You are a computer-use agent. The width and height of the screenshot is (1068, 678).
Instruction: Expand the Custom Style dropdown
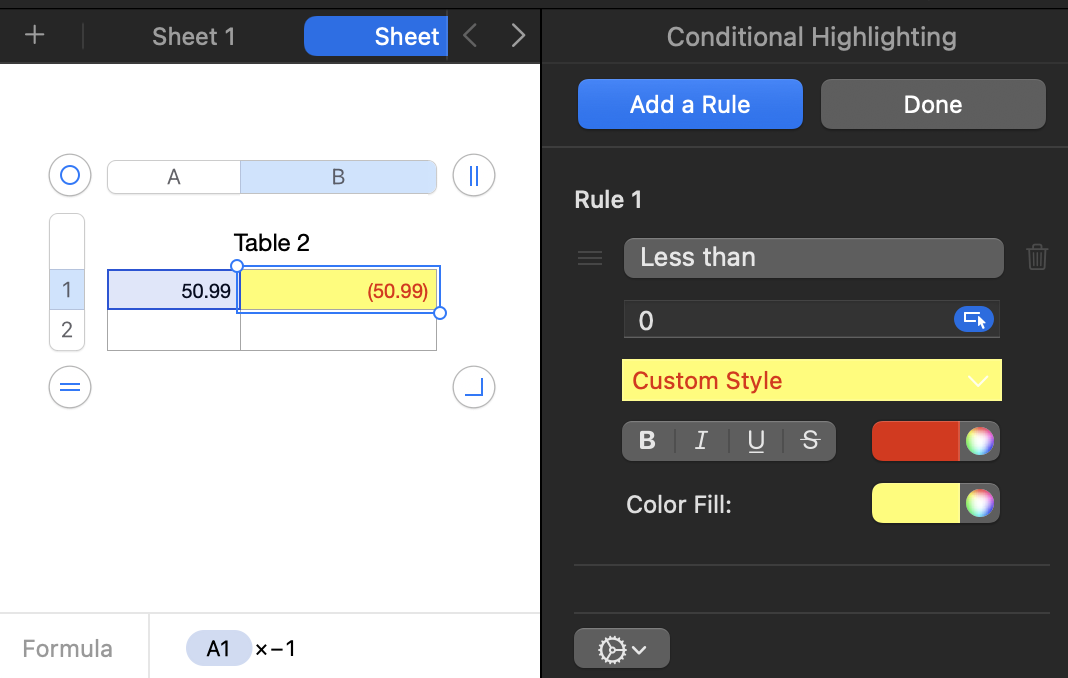click(x=811, y=381)
